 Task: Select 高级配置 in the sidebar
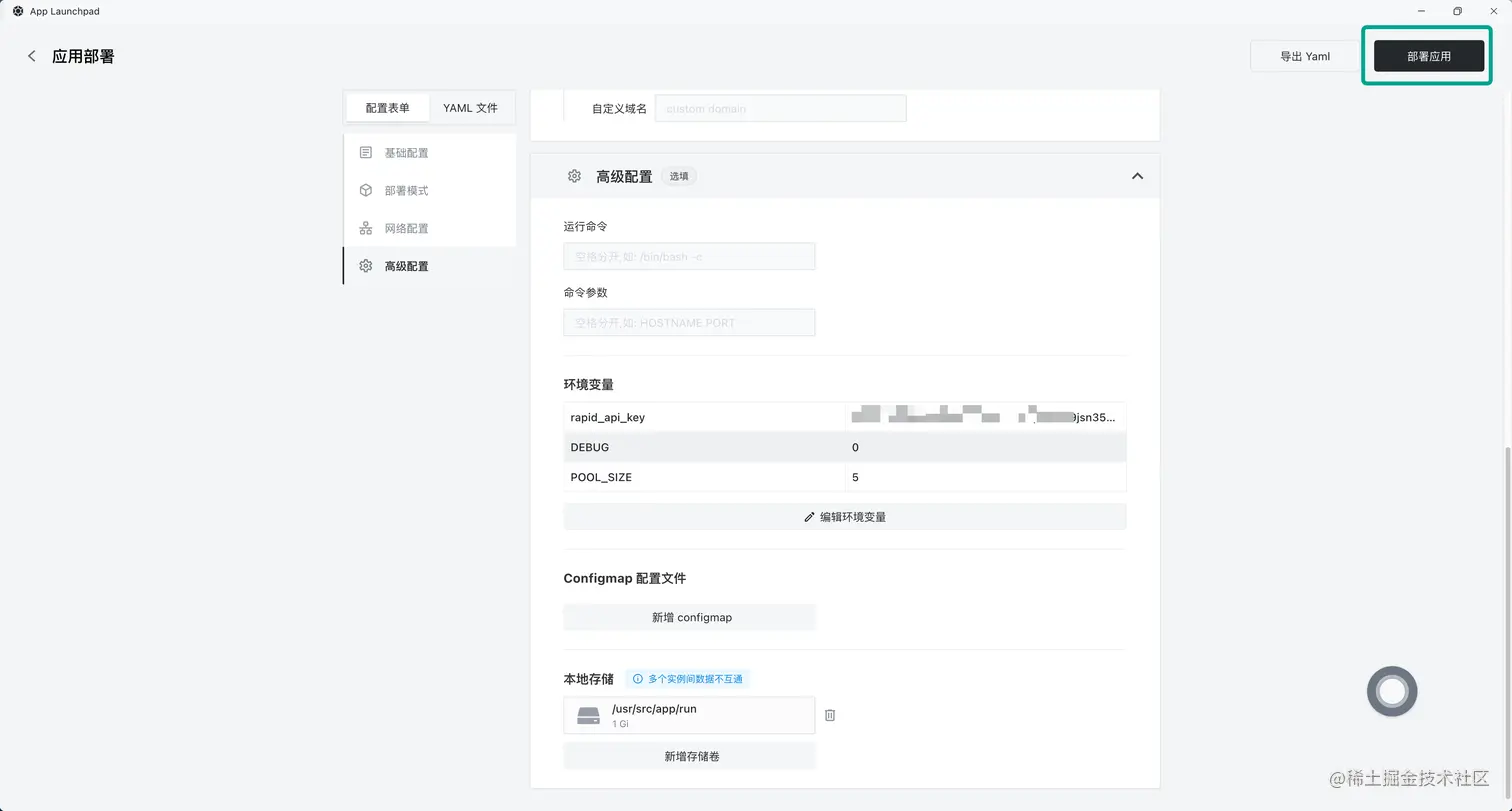430,266
